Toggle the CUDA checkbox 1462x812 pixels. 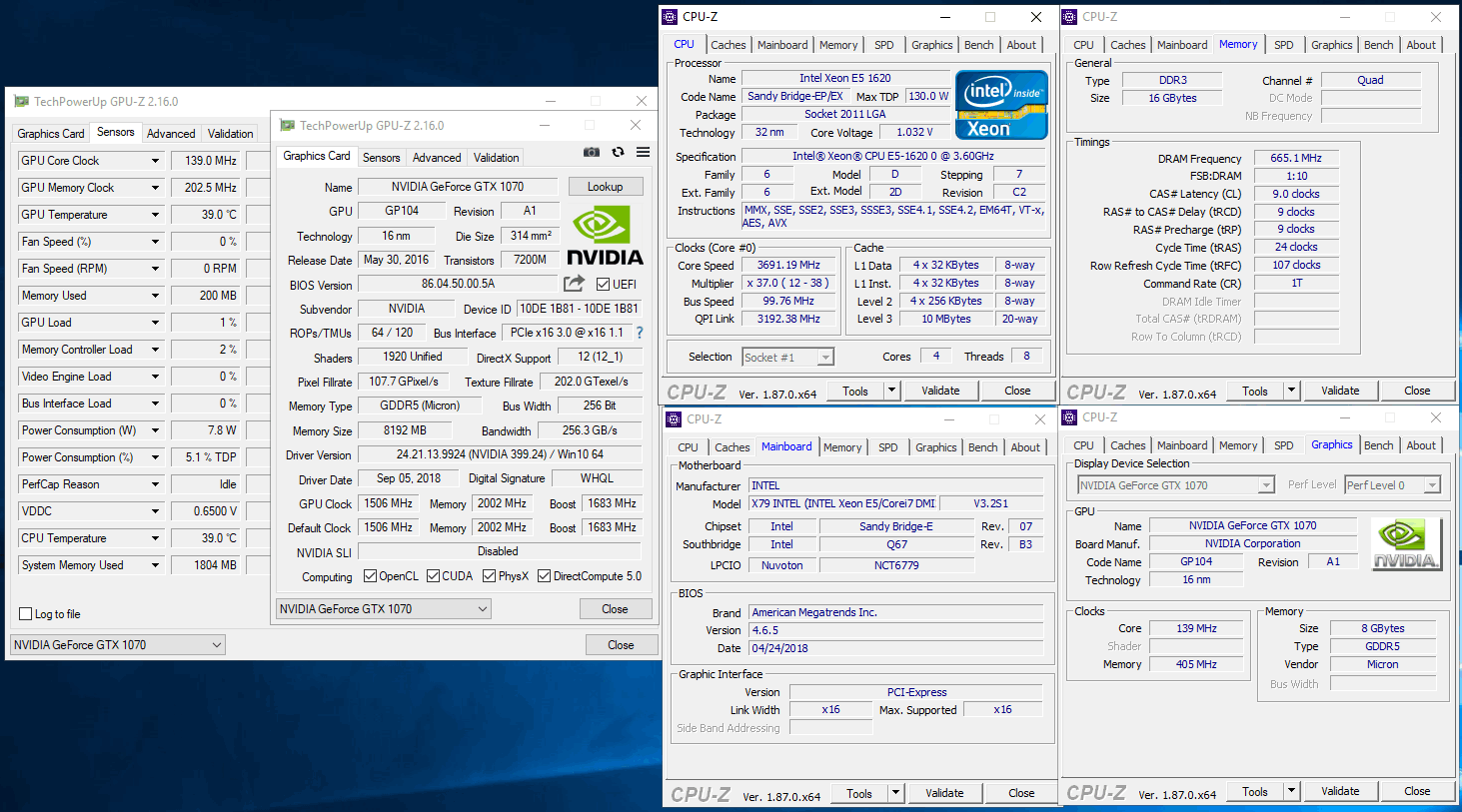pyautogui.click(x=433, y=576)
